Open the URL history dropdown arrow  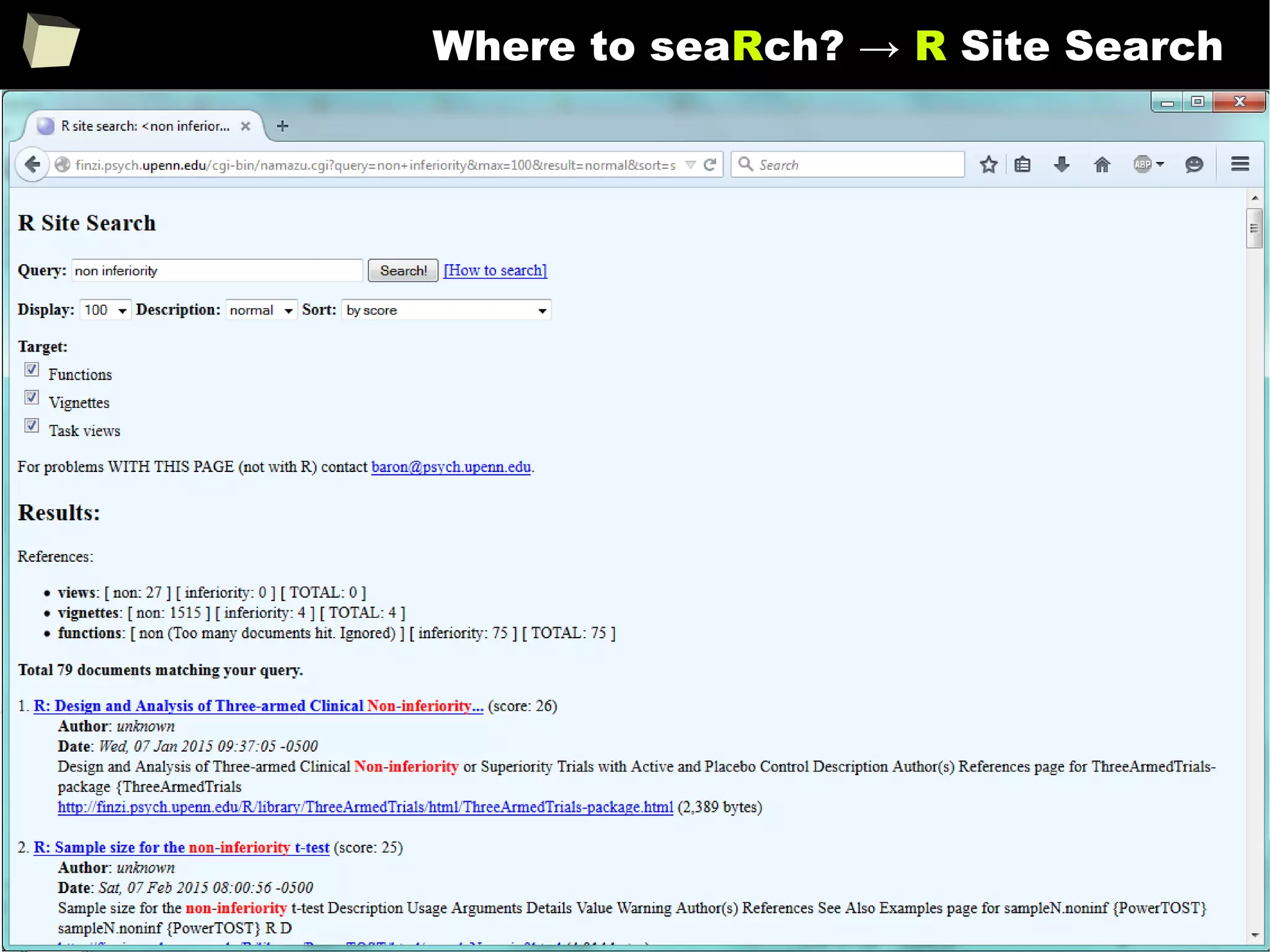click(690, 165)
